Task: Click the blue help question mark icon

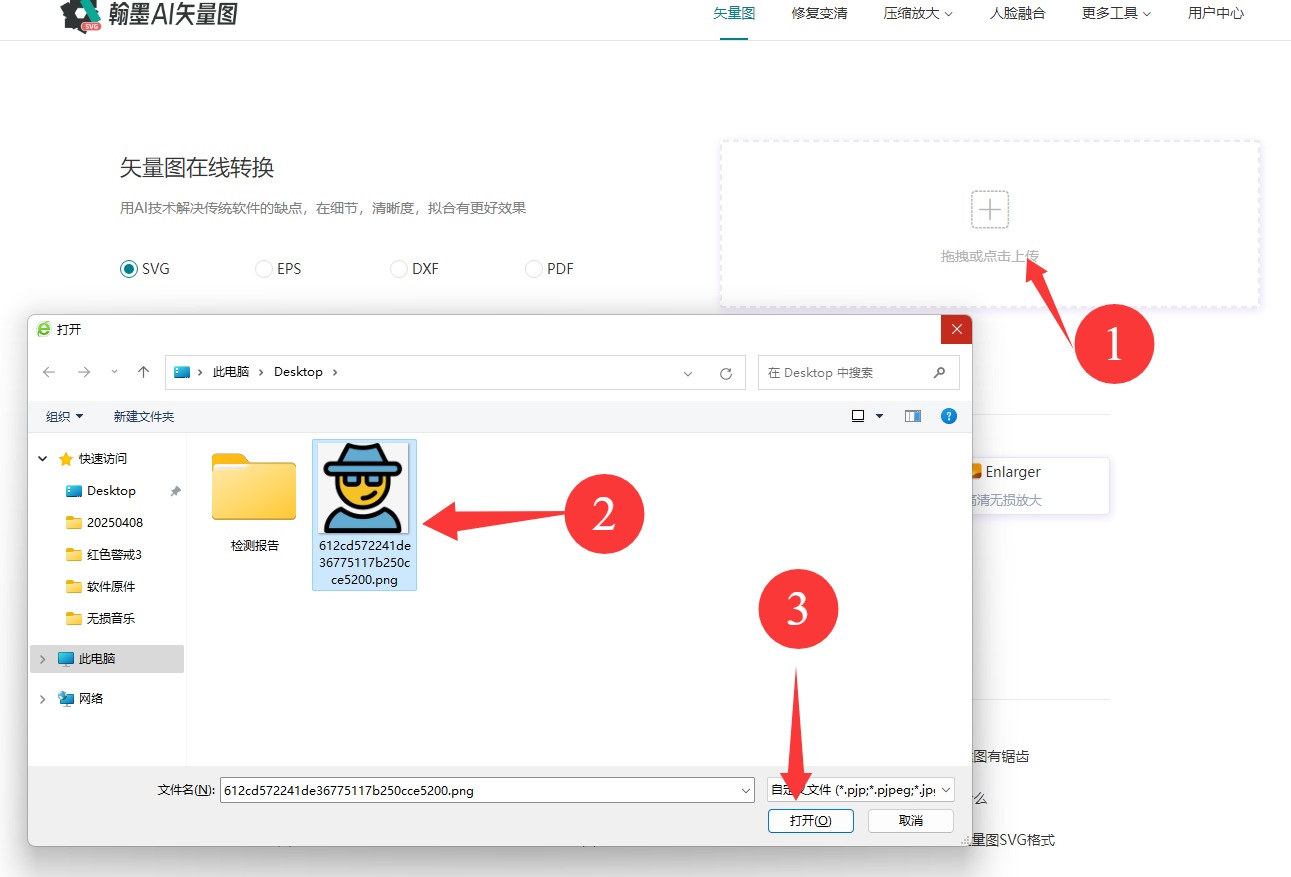Action: pyautogui.click(x=949, y=416)
